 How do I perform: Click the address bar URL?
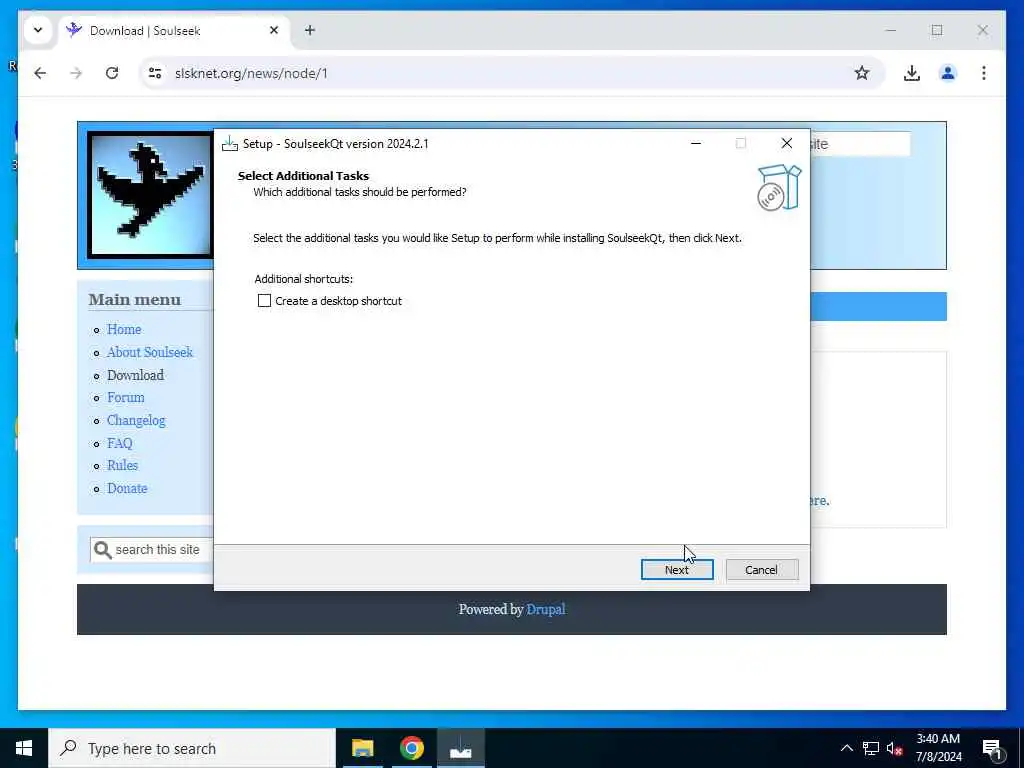[x=251, y=73]
